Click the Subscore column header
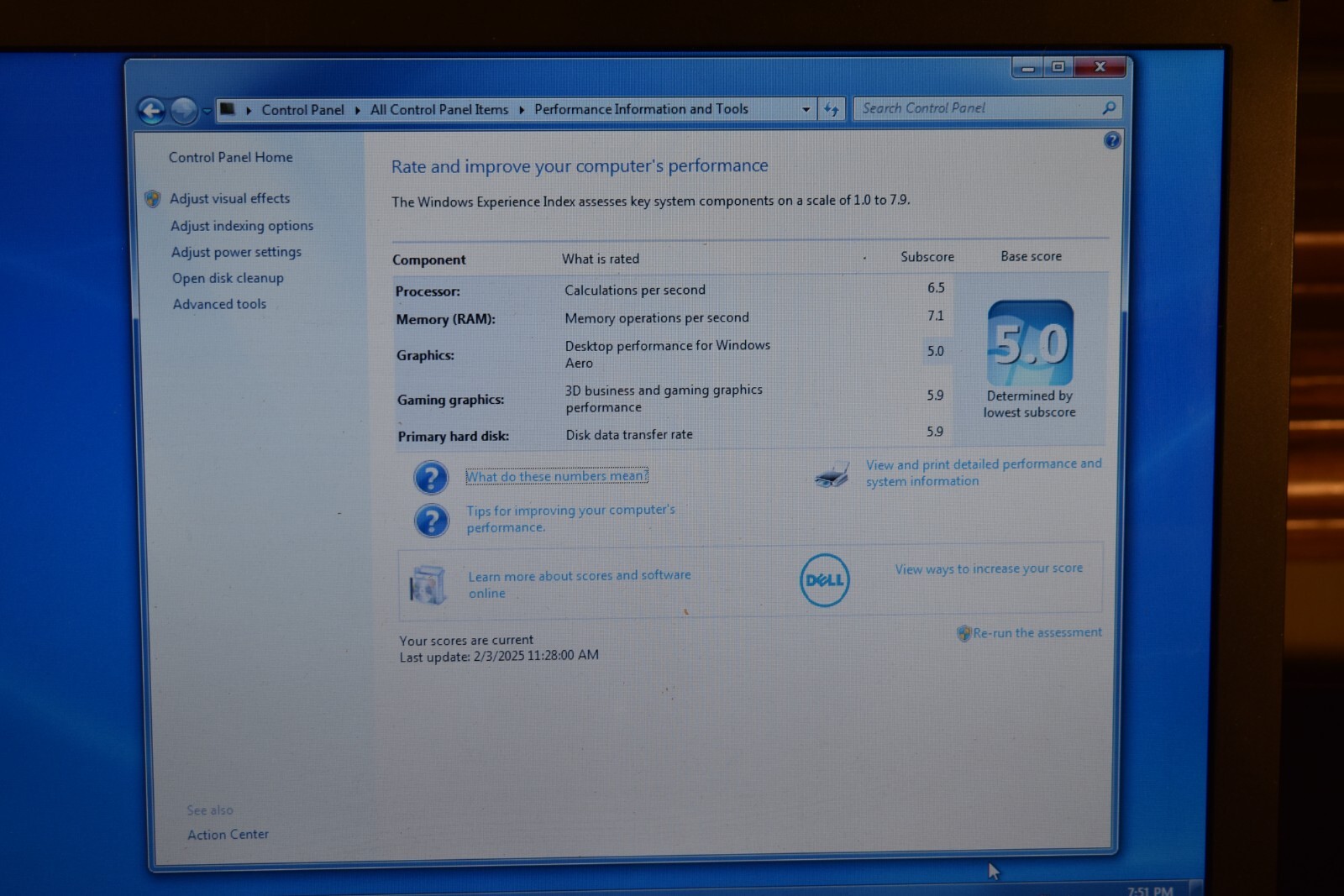The width and height of the screenshot is (1344, 896). click(x=927, y=257)
